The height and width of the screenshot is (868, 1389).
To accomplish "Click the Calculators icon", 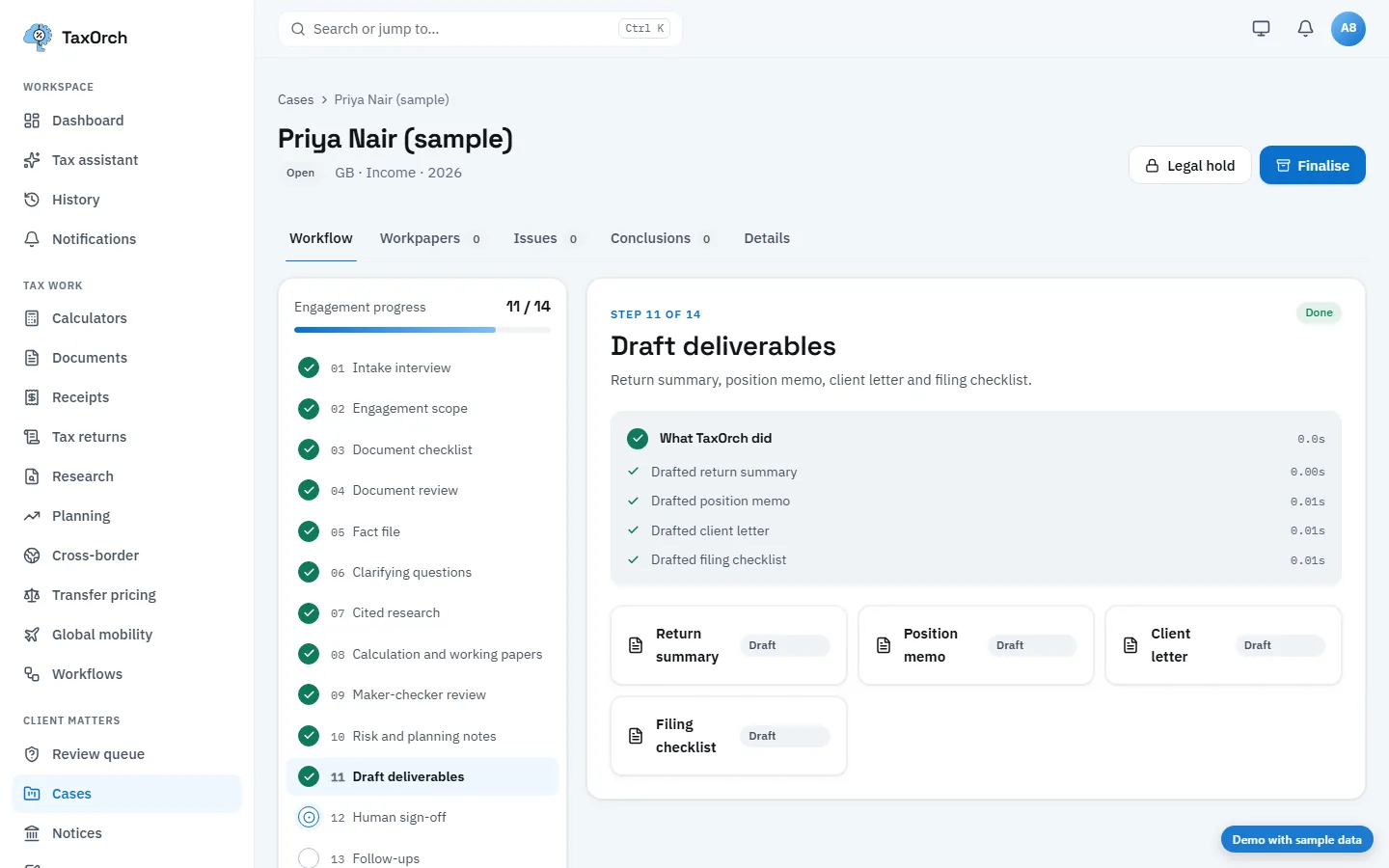I will point(32,318).
